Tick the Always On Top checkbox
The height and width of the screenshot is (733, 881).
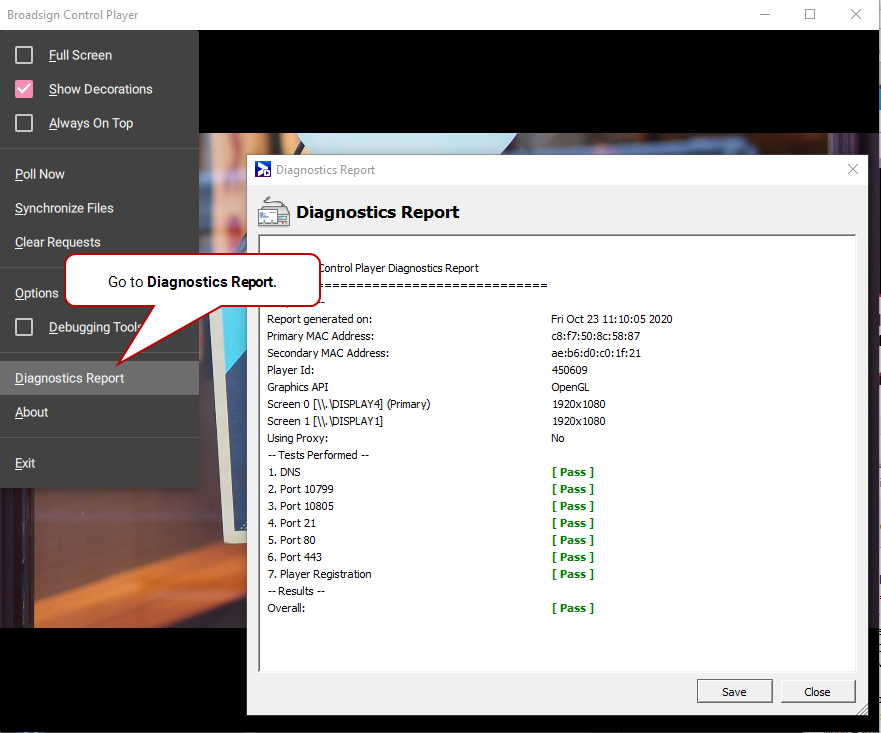pyautogui.click(x=24, y=123)
